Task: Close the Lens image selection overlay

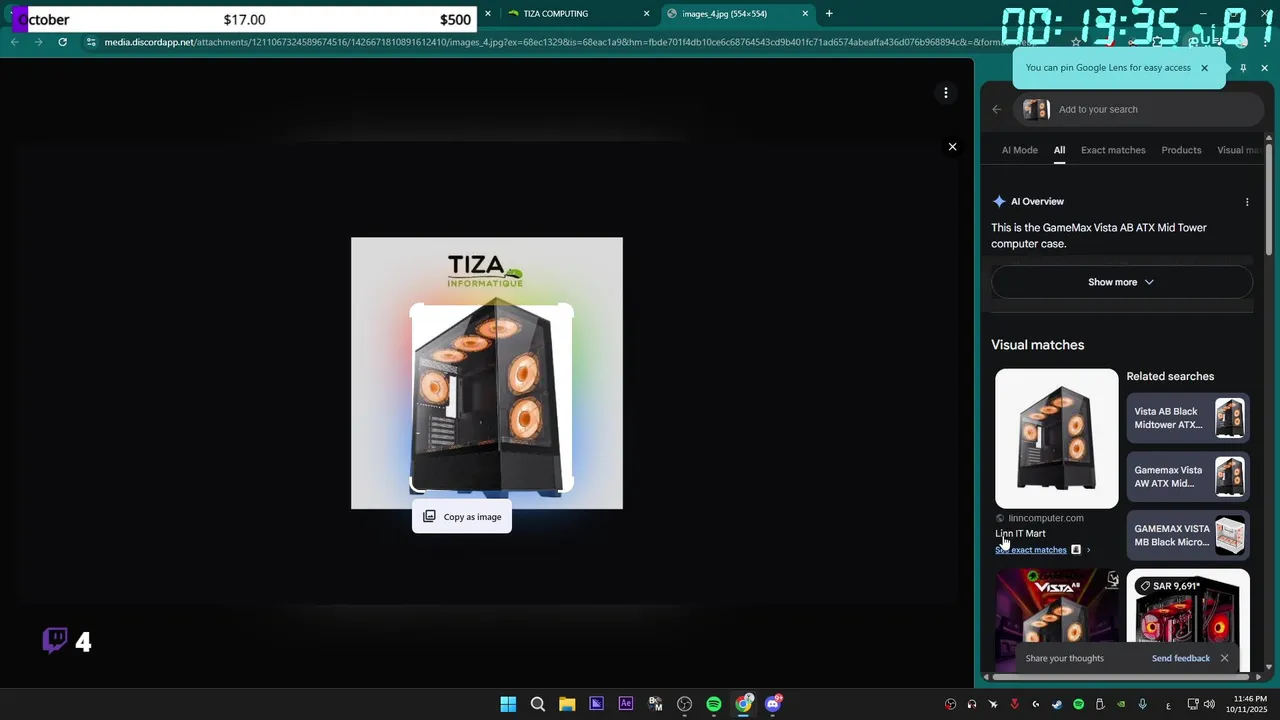Action: pos(952,147)
